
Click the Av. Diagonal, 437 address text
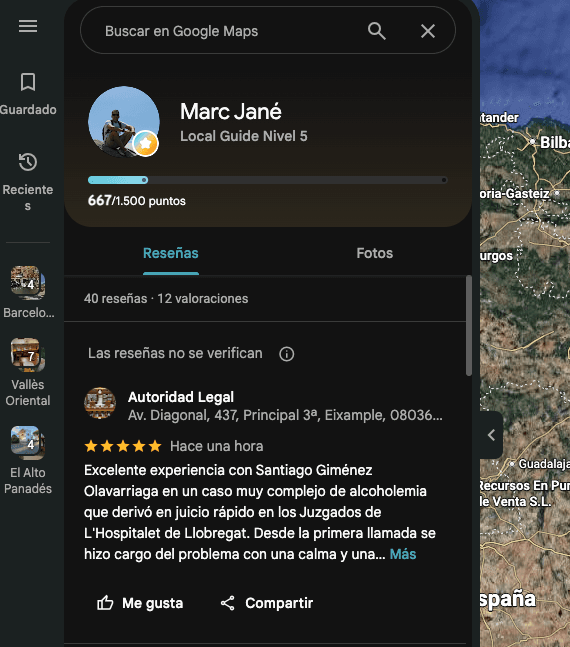285,415
